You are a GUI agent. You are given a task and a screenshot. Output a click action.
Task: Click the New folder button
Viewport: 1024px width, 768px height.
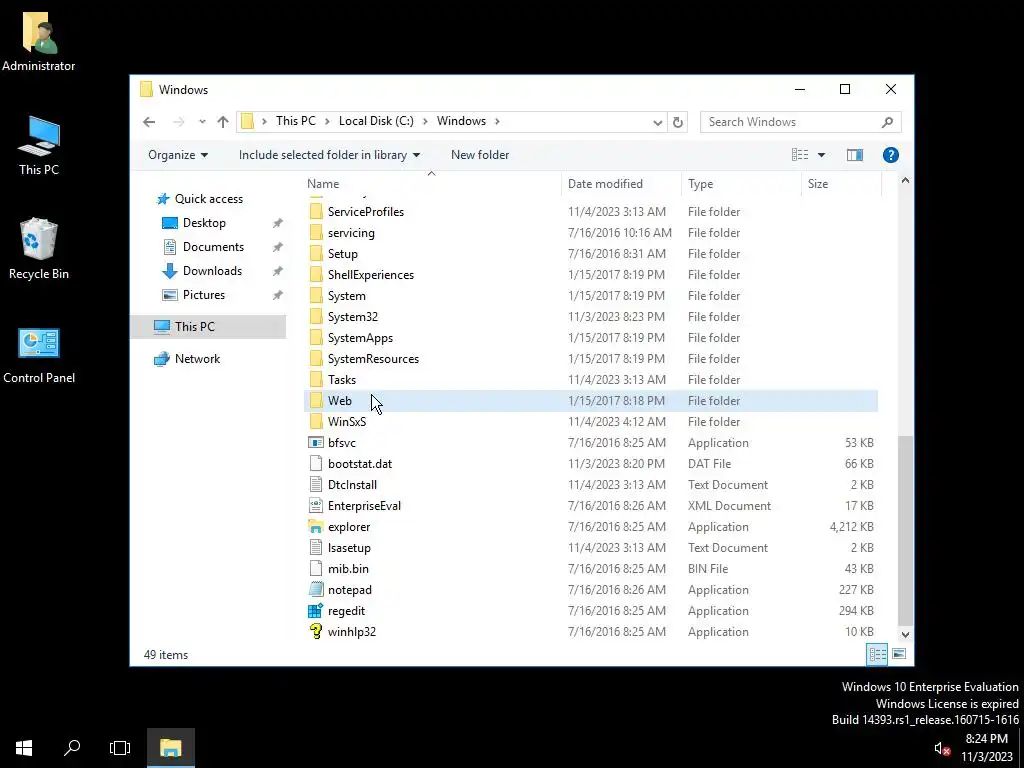point(480,155)
